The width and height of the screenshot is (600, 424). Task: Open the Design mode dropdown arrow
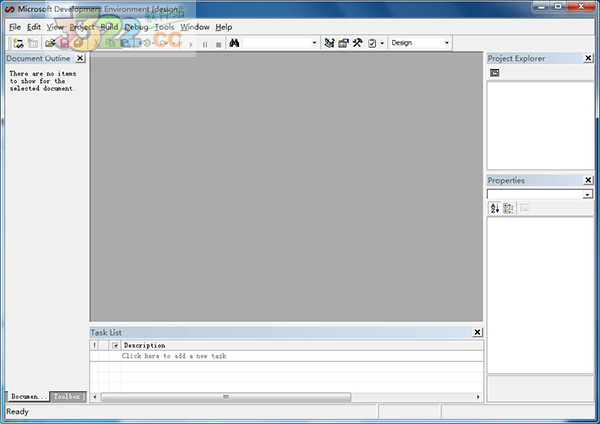447,43
